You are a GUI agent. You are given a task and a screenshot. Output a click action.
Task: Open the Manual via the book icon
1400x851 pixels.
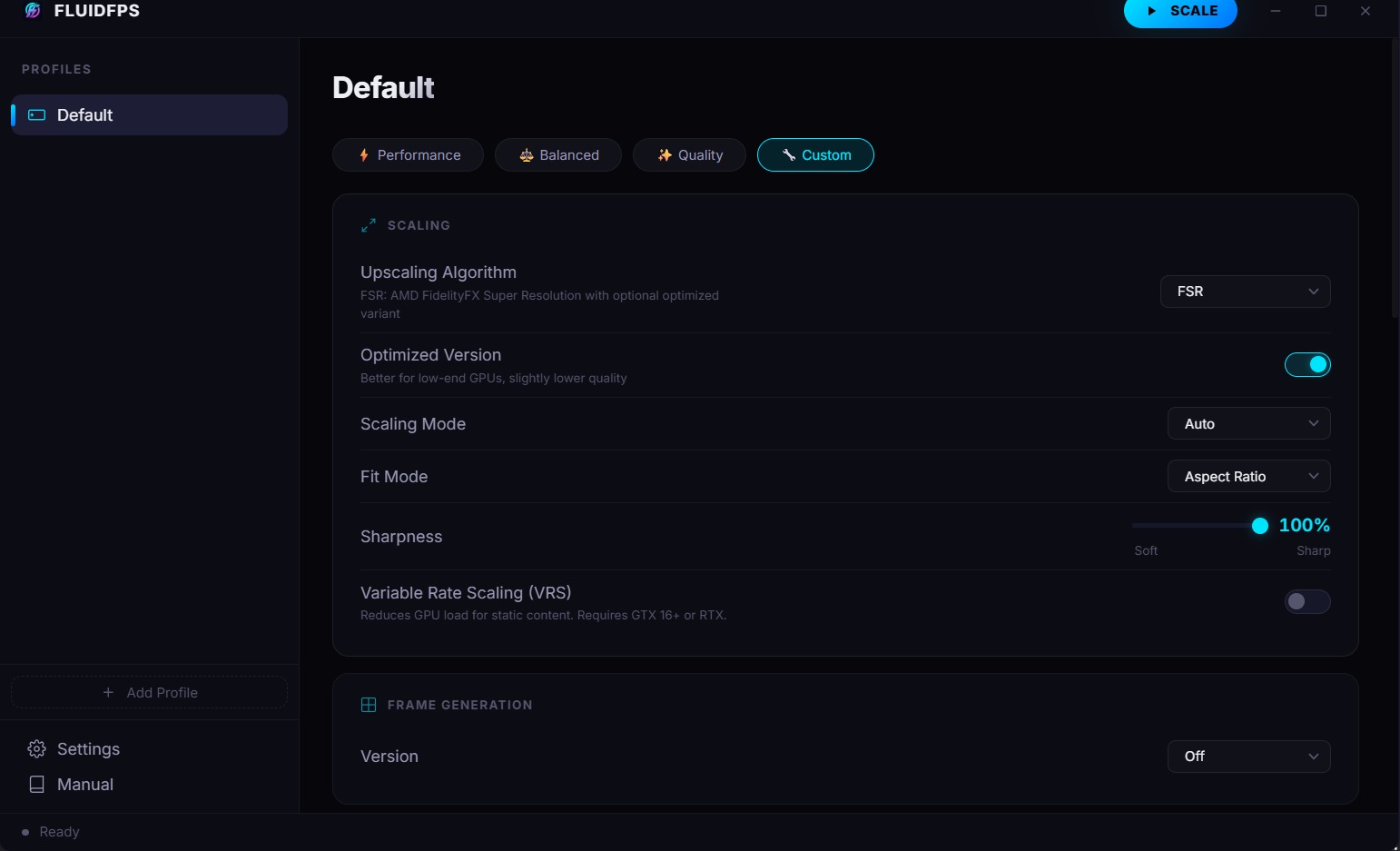tap(36, 784)
